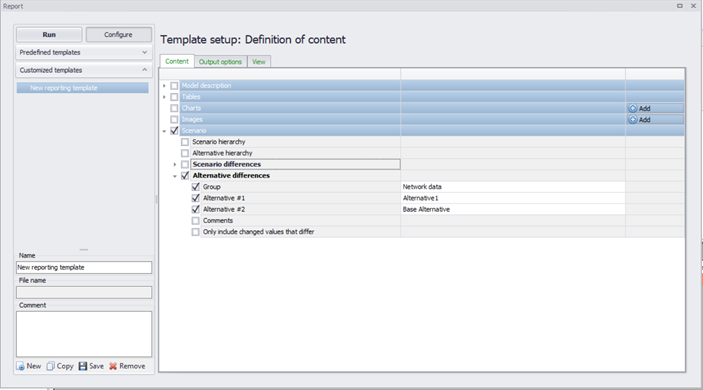This screenshot has height=390, width=703.
Task: Check the Images checkbox
Action: pos(174,120)
